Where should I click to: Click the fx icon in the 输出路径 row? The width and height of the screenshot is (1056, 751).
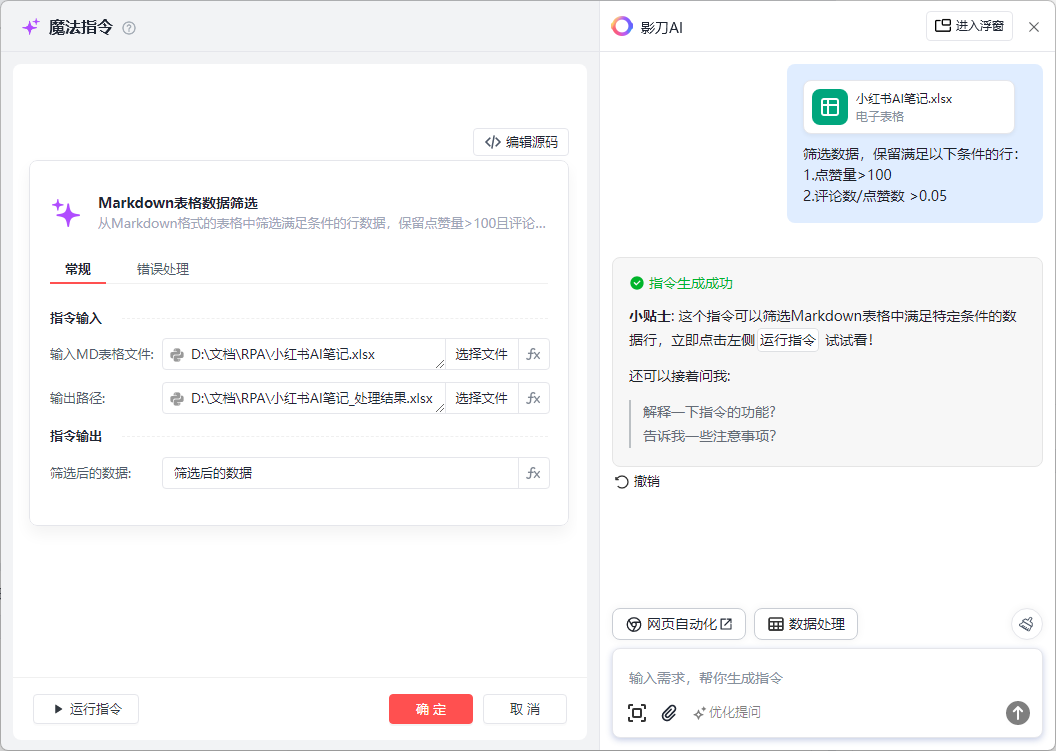pos(533,398)
